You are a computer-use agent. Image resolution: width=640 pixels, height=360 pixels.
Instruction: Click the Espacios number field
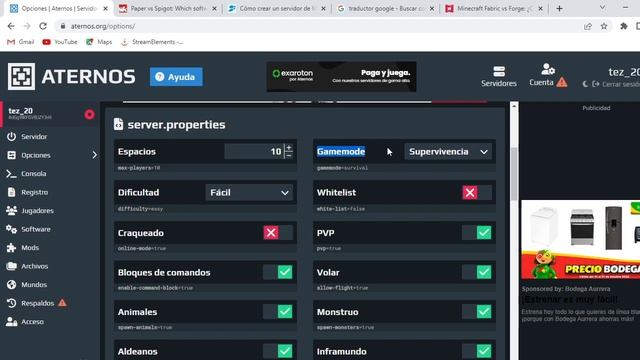point(253,151)
